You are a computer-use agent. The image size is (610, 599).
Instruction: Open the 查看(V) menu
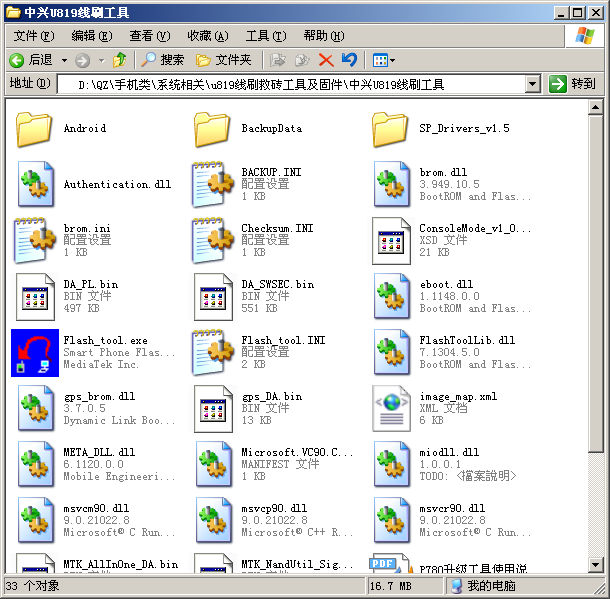(x=150, y=36)
